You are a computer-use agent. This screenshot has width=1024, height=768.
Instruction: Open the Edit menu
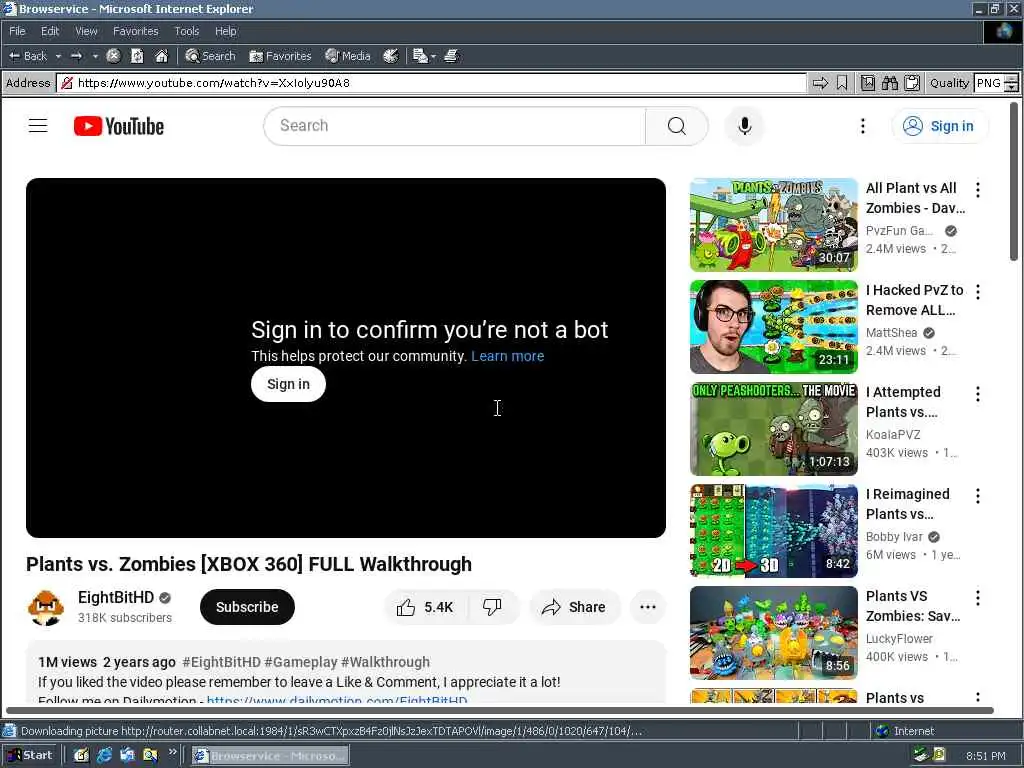pyautogui.click(x=50, y=31)
